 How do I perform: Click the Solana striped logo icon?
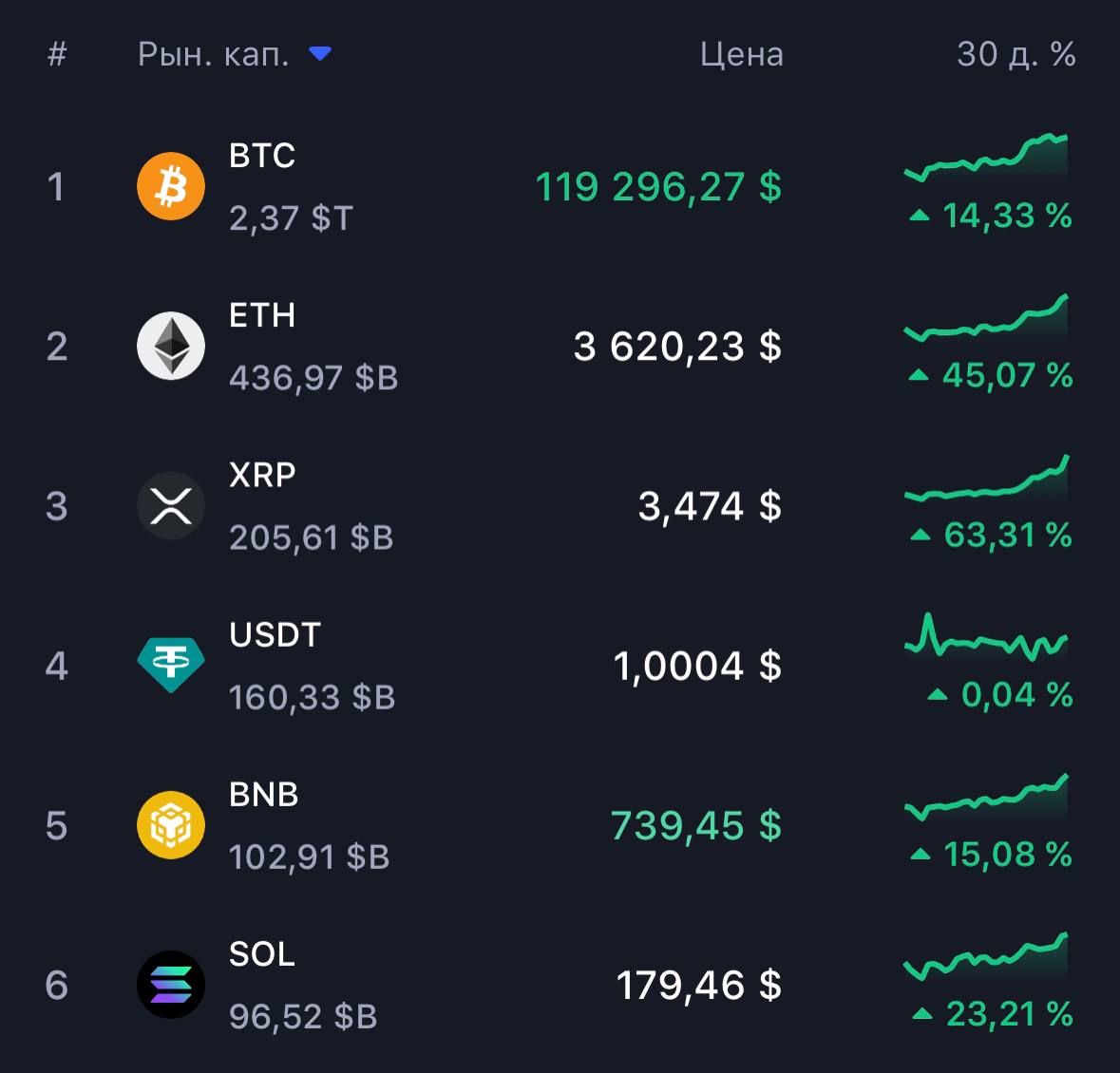tap(171, 986)
